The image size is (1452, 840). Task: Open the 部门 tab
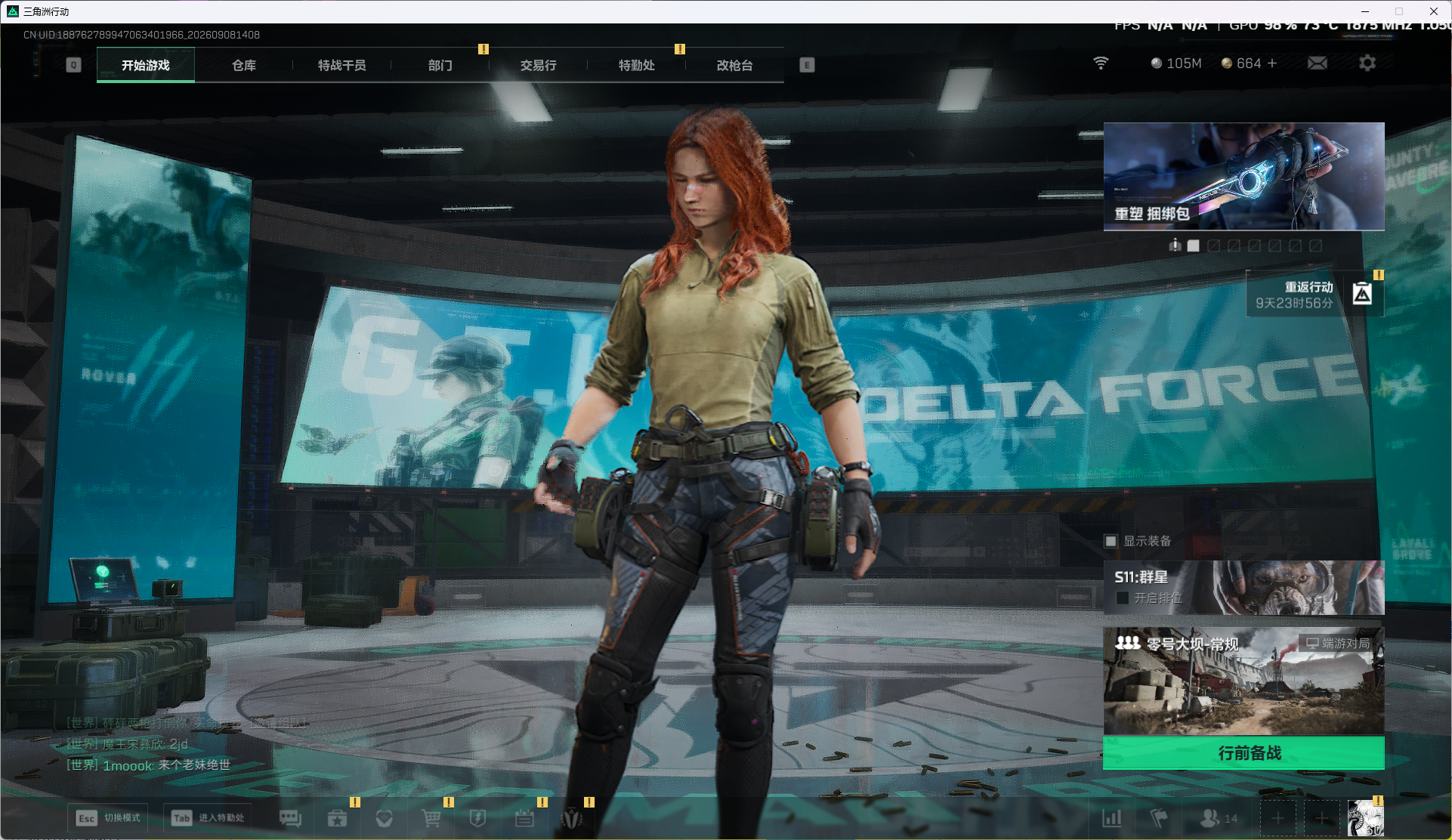(x=440, y=65)
